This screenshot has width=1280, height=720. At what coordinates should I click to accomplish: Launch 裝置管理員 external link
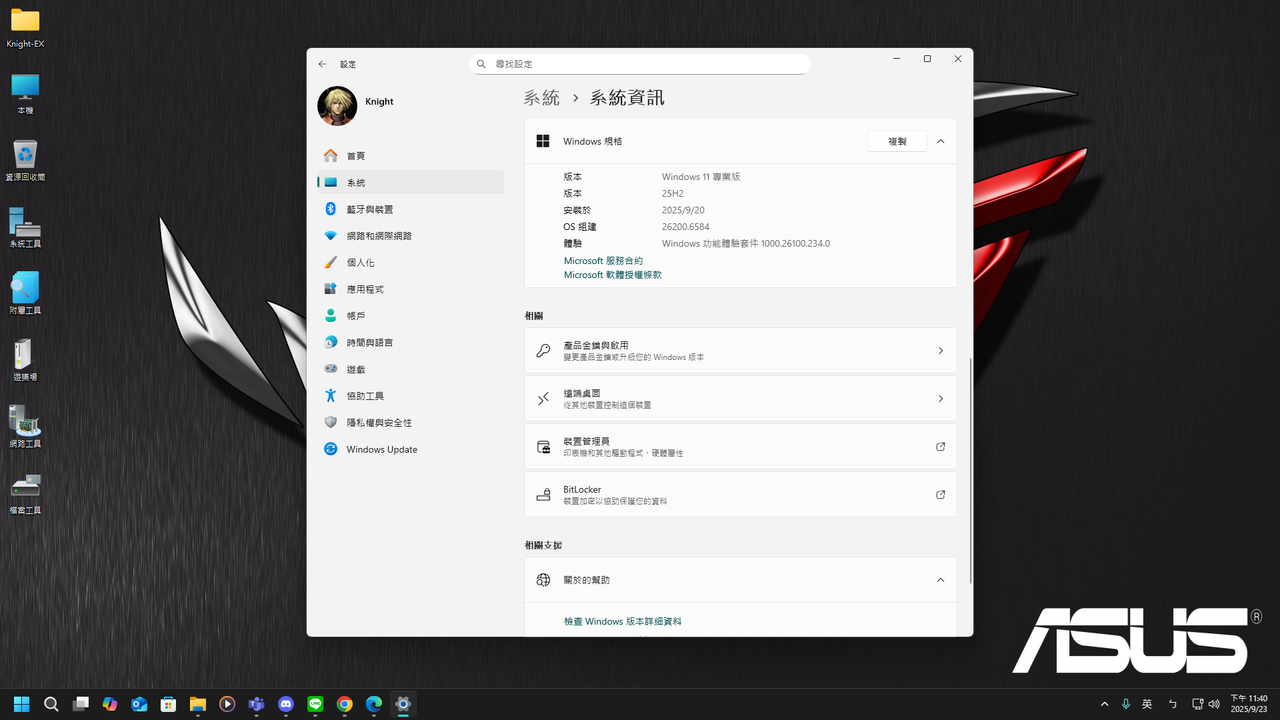[x=740, y=447]
